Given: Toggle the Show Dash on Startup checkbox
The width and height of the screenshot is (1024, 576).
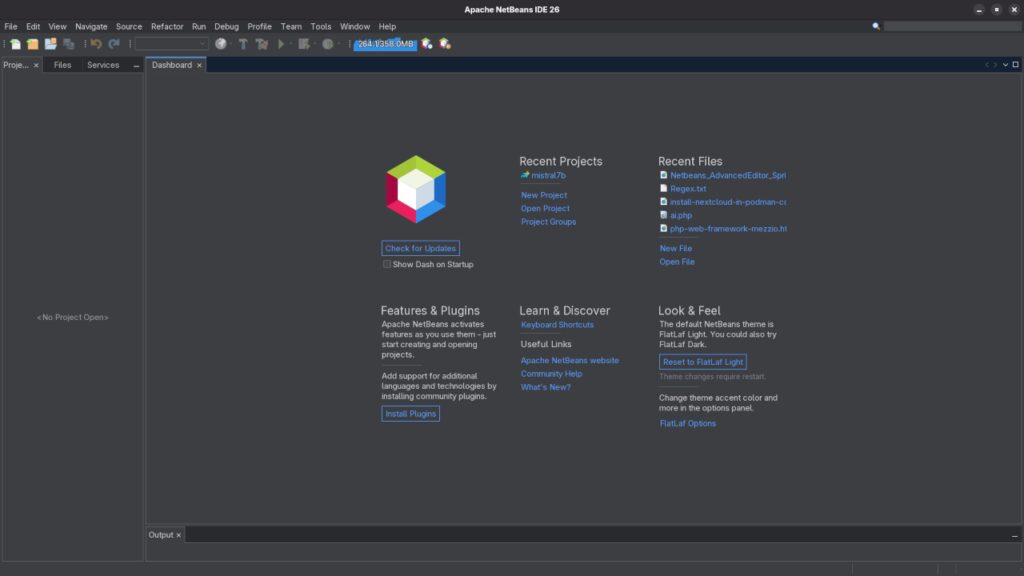Looking at the screenshot, I should click(x=387, y=263).
